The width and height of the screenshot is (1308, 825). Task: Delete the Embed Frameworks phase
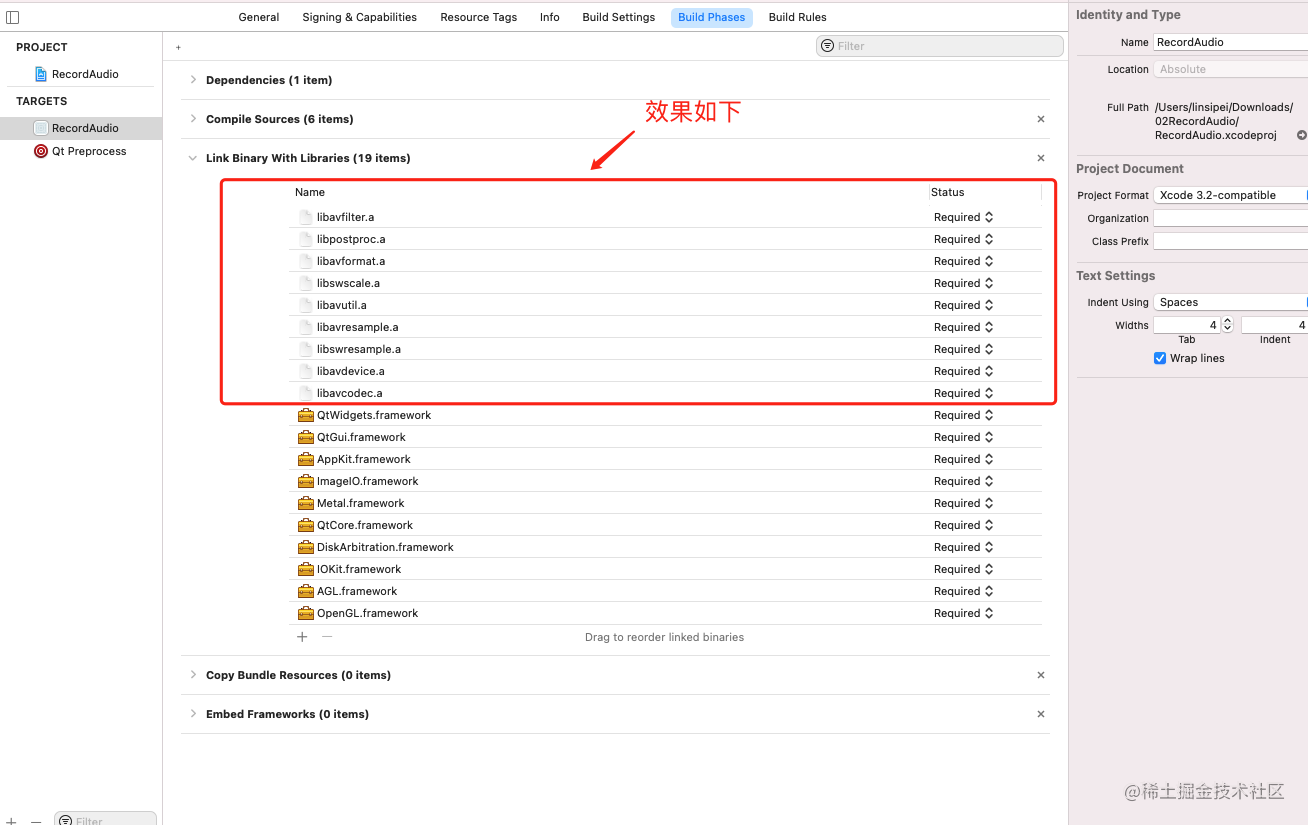(x=1041, y=714)
